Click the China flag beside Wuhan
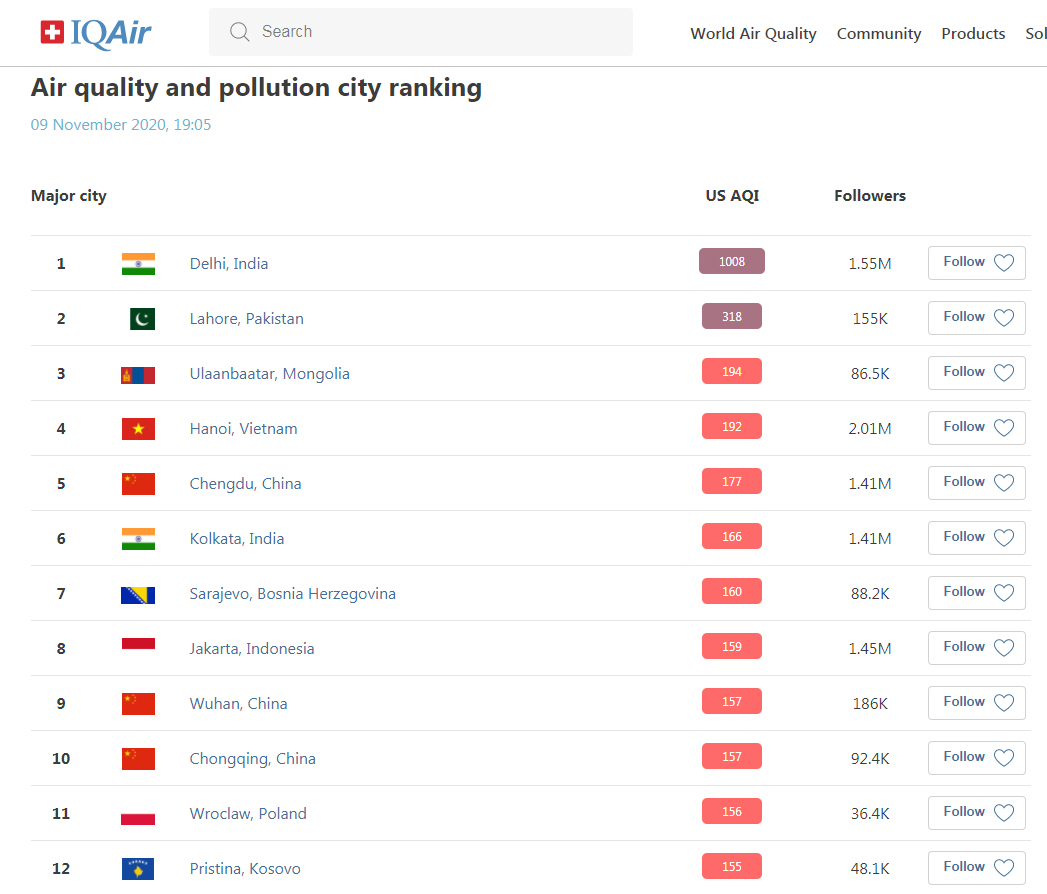Image resolution: width=1047 pixels, height=894 pixels. pyautogui.click(x=138, y=704)
